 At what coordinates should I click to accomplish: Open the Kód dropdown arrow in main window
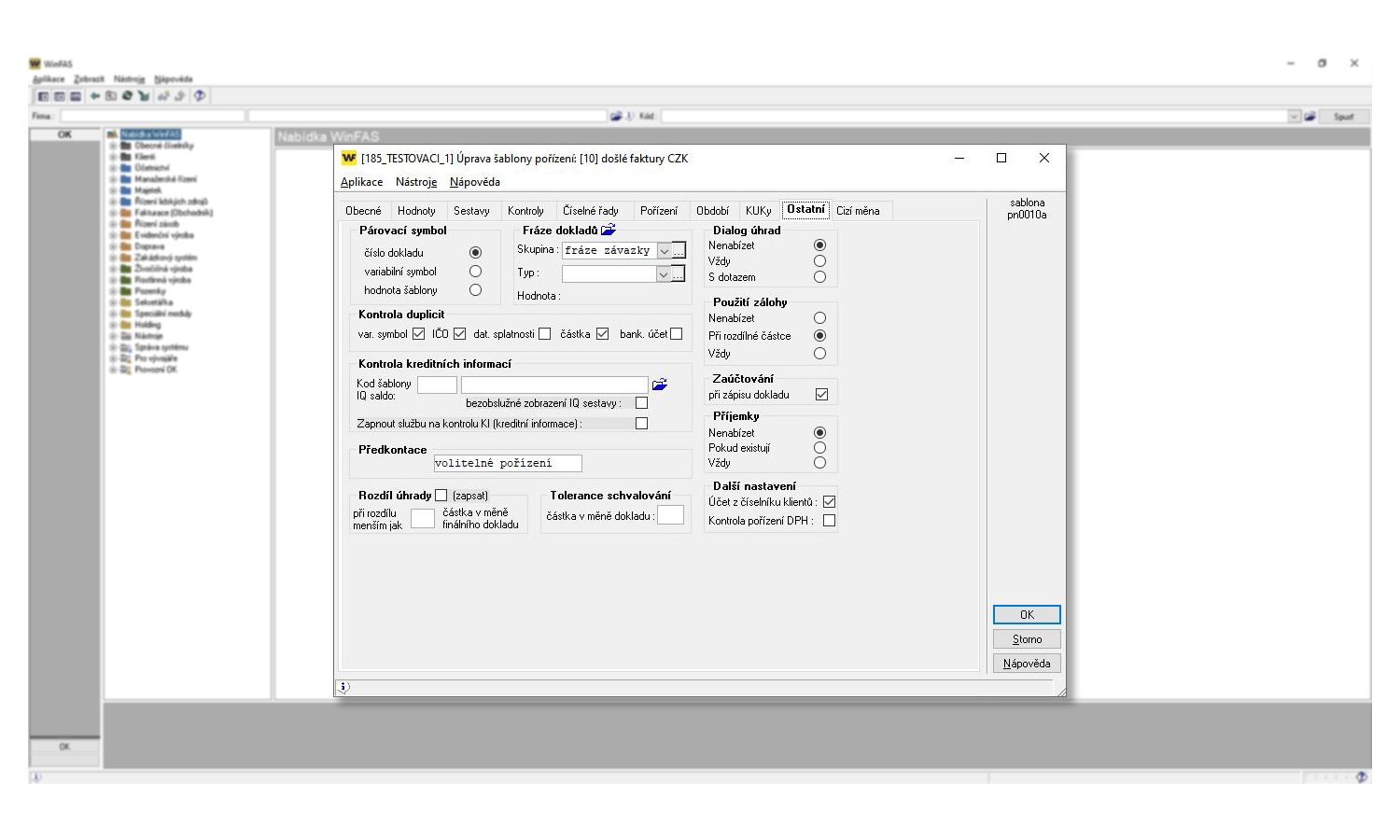tap(1295, 117)
